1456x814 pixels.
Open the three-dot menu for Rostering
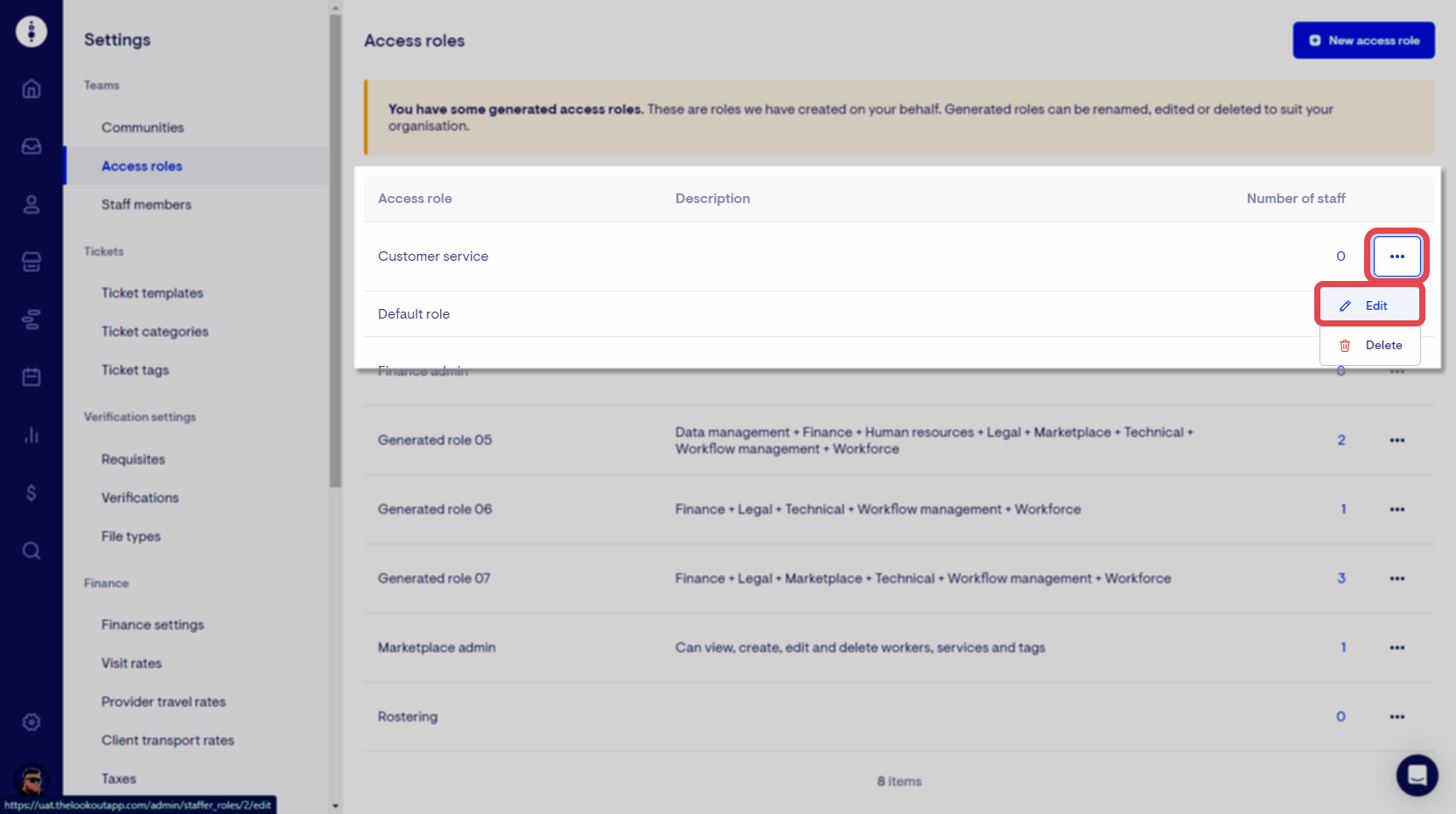[1396, 717]
